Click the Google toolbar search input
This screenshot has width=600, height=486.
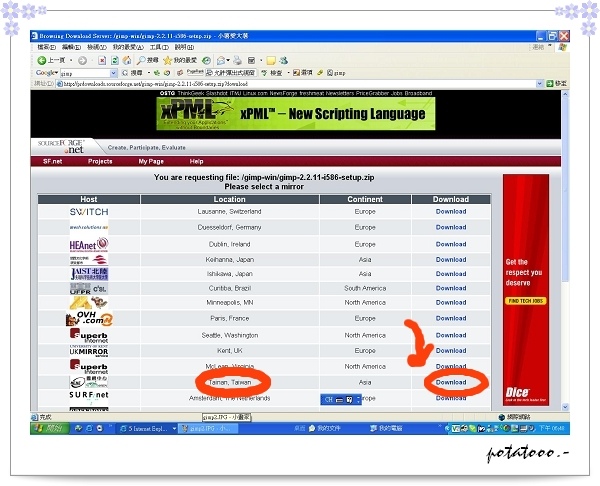tap(85, 73)
